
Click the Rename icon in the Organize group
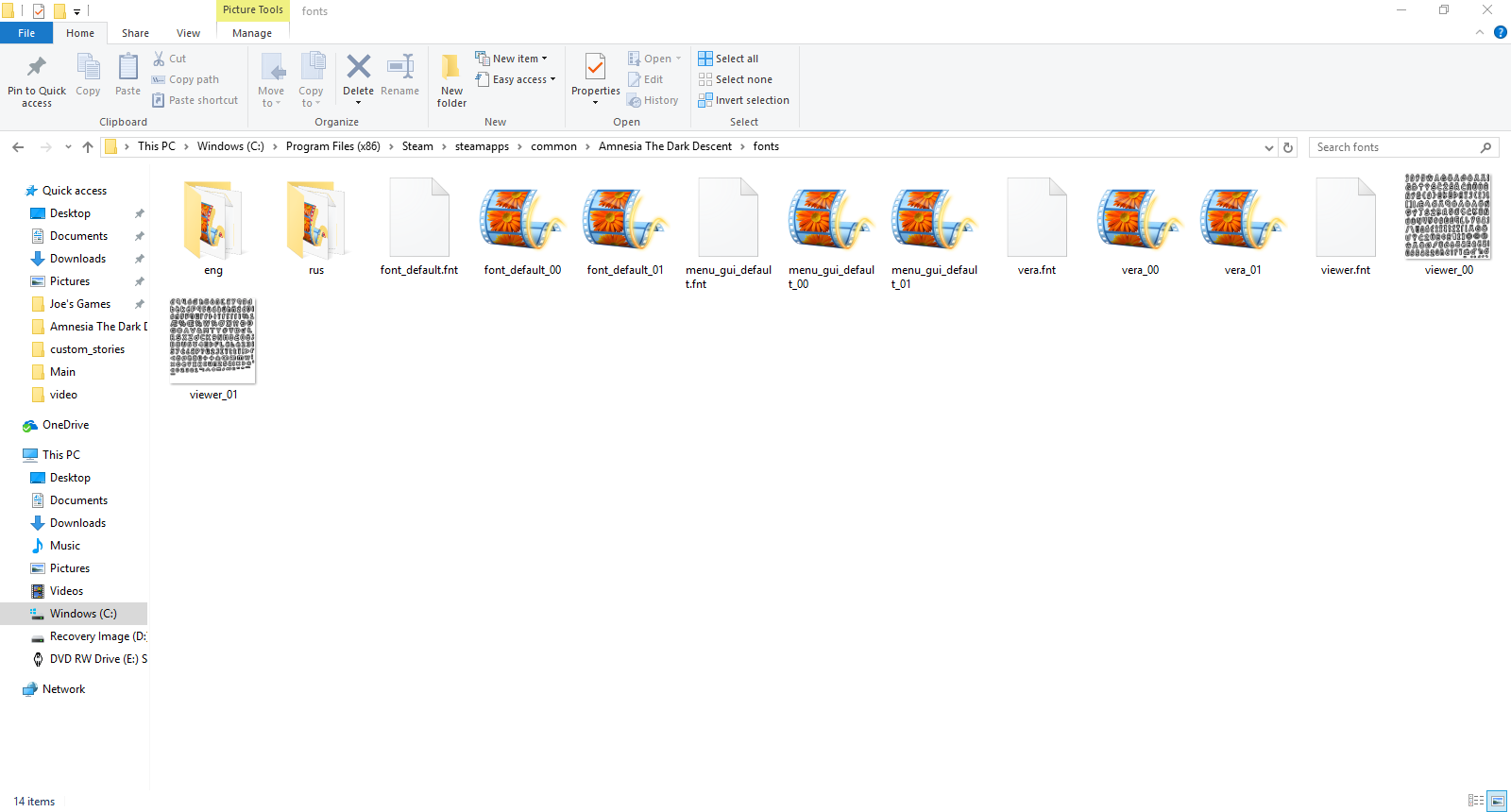click(x=399, y=68)
